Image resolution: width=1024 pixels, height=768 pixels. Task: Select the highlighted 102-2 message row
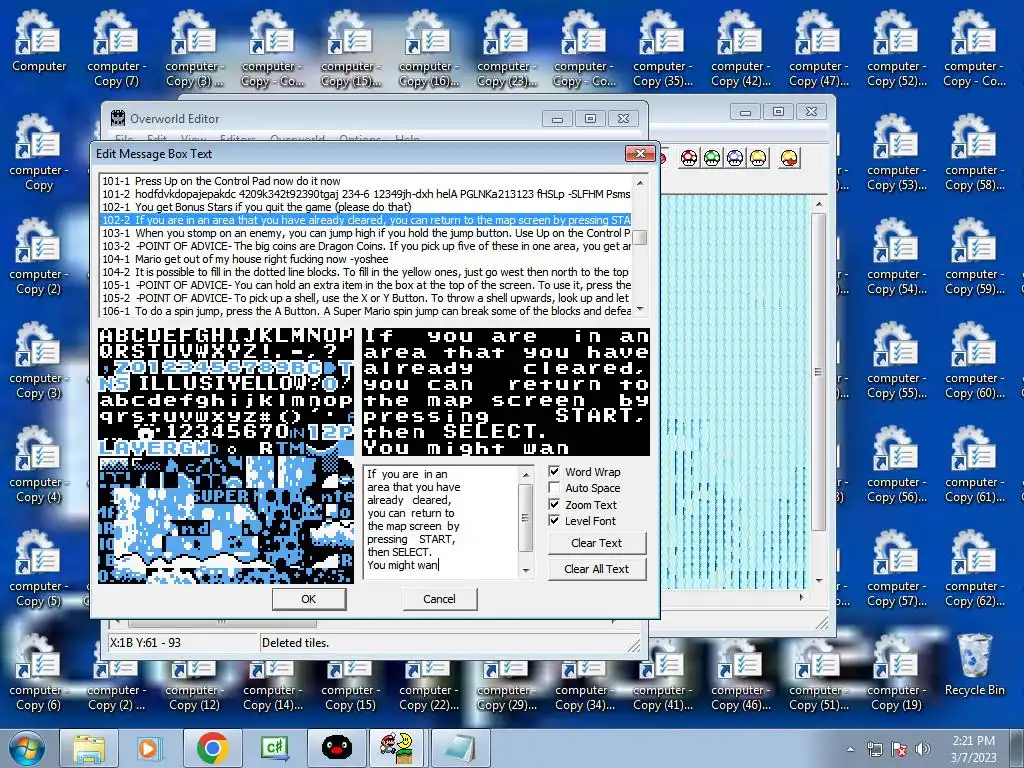coord(366,220)
